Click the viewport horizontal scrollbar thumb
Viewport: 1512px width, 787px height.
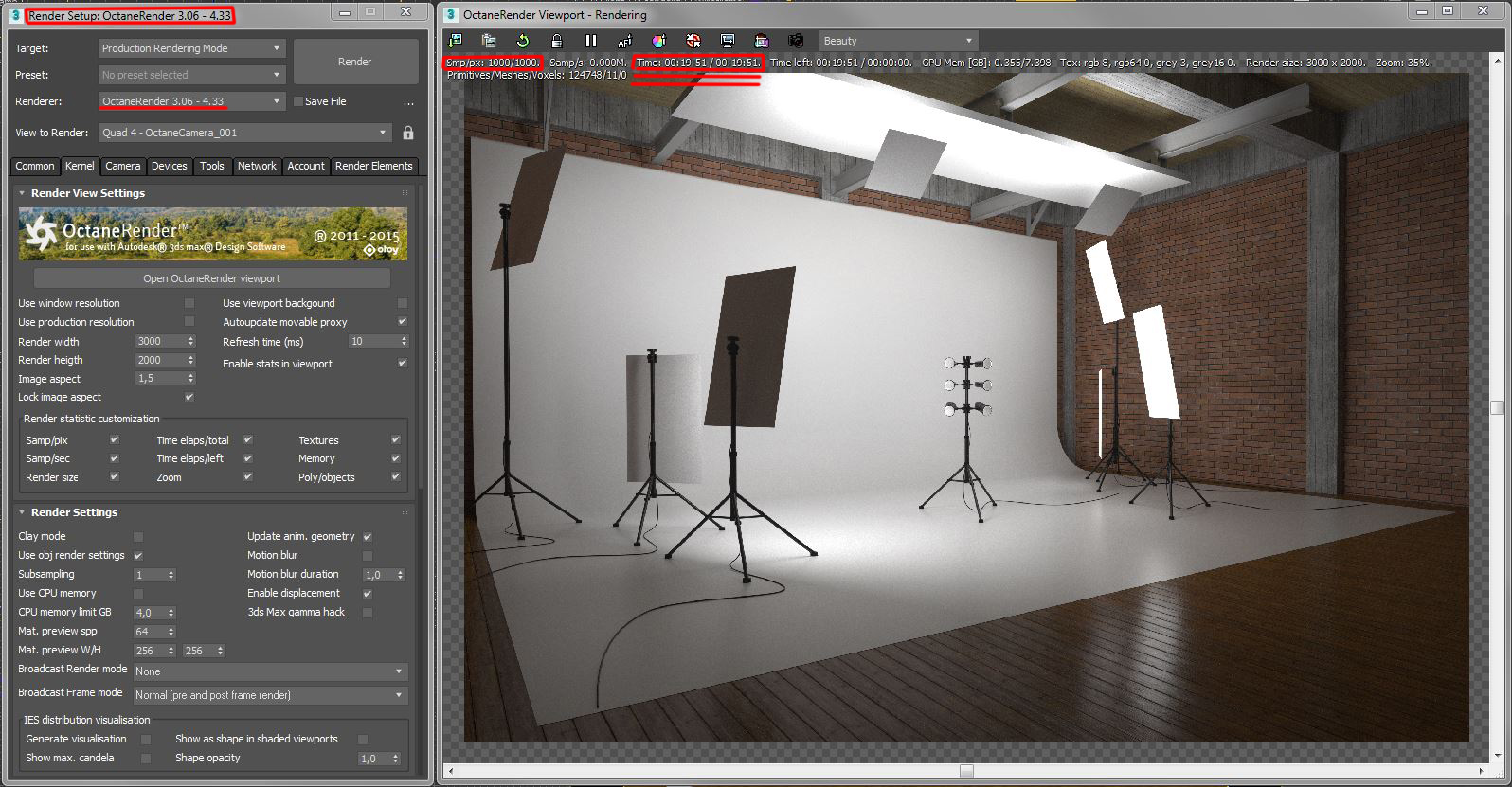pyautogui.click(x=966, y=770)
